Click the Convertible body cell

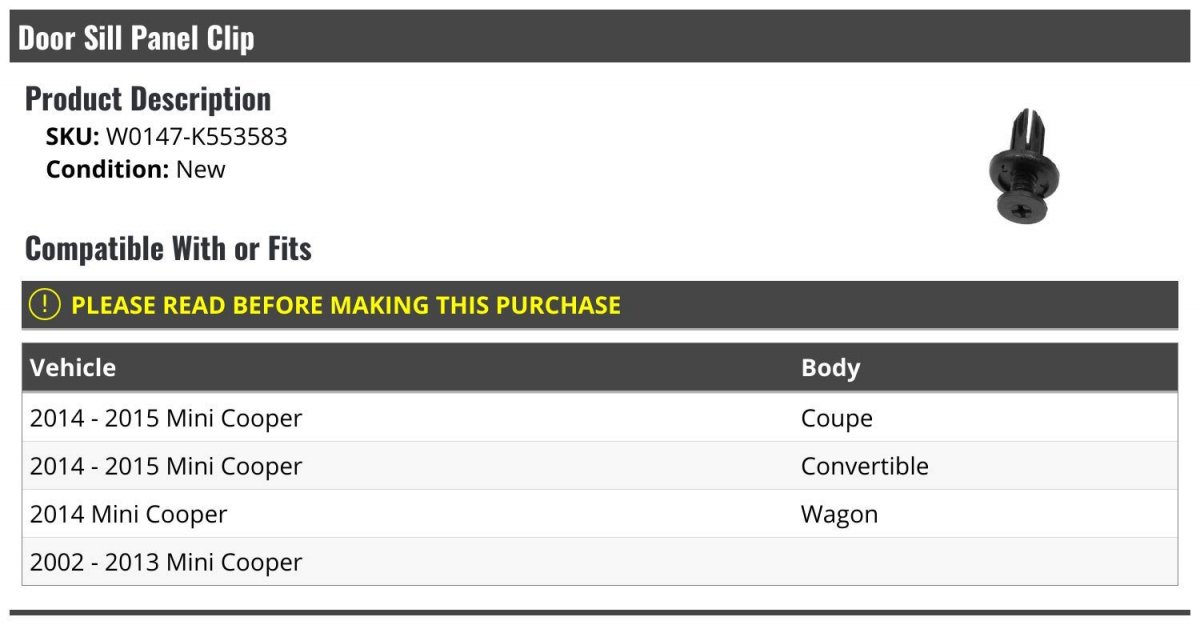865,466
